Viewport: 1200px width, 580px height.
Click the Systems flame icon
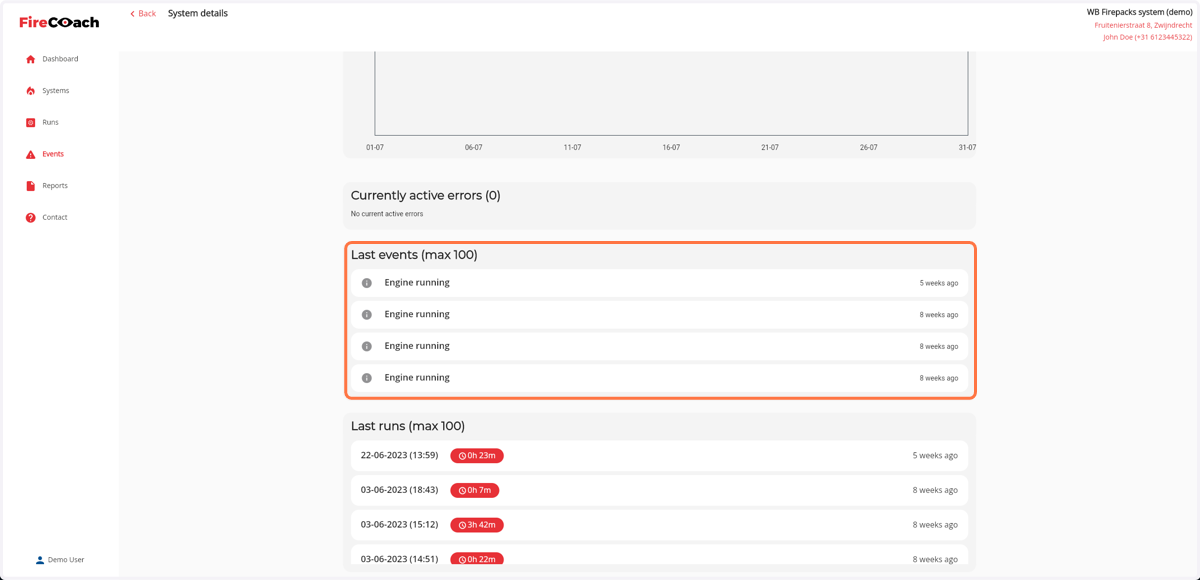pyautogui.click(x=30, y=91)
